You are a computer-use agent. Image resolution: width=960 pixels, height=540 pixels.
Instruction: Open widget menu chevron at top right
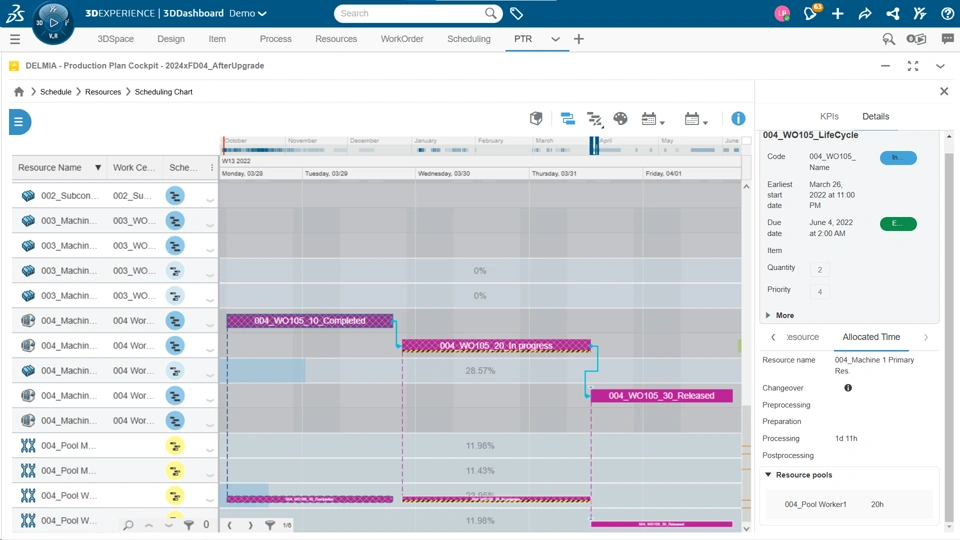point(940,66)
